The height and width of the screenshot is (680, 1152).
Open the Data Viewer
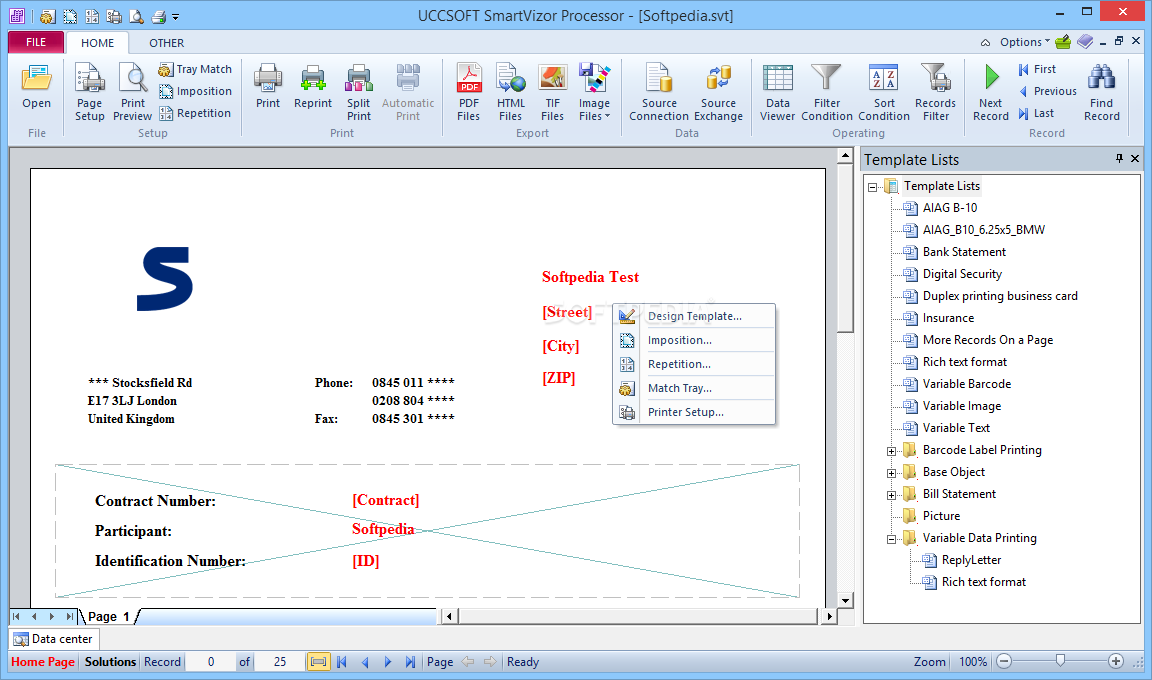(x=778, y=93)
